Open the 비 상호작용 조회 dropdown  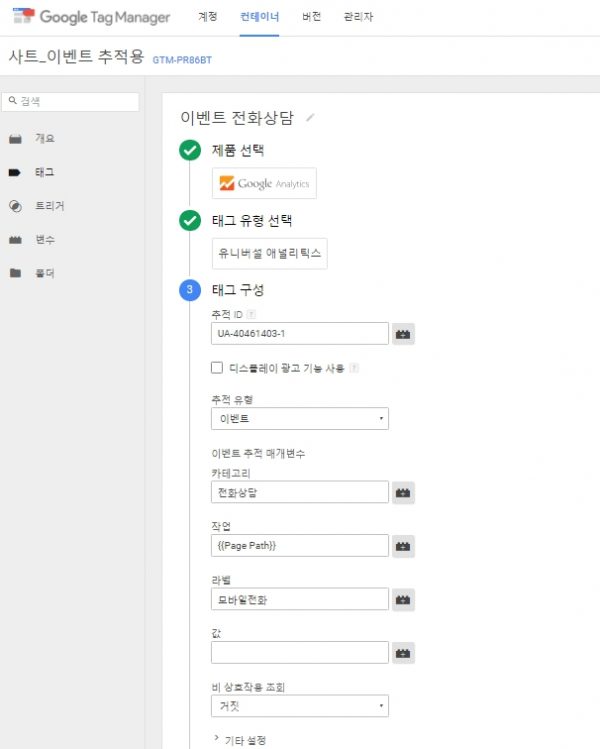pyautogui.click(x=300, y=706)
